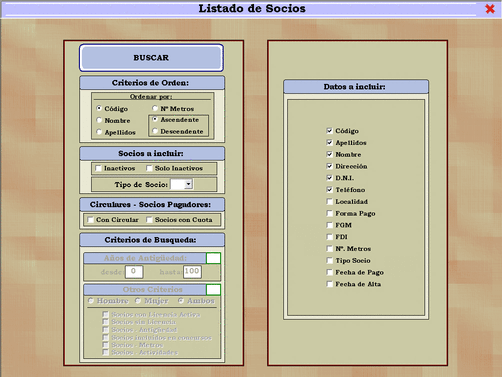Check the Fecha de Pago checkbox
Viewport: 502px width, 377px height.
pyautogui.click(x=330, y=272)
